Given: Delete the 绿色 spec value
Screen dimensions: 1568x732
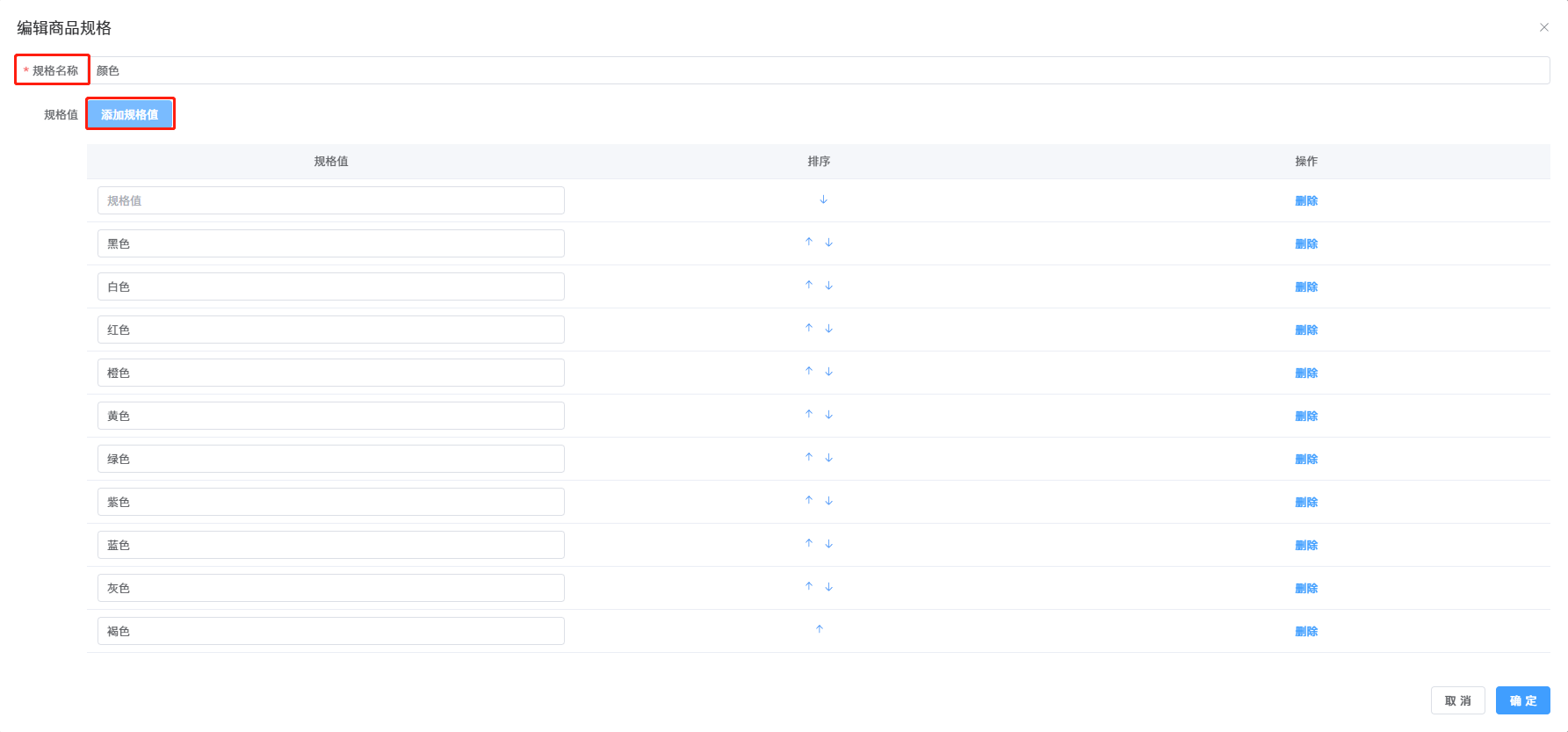Looking at the screenshot, I should point(1305,459).
